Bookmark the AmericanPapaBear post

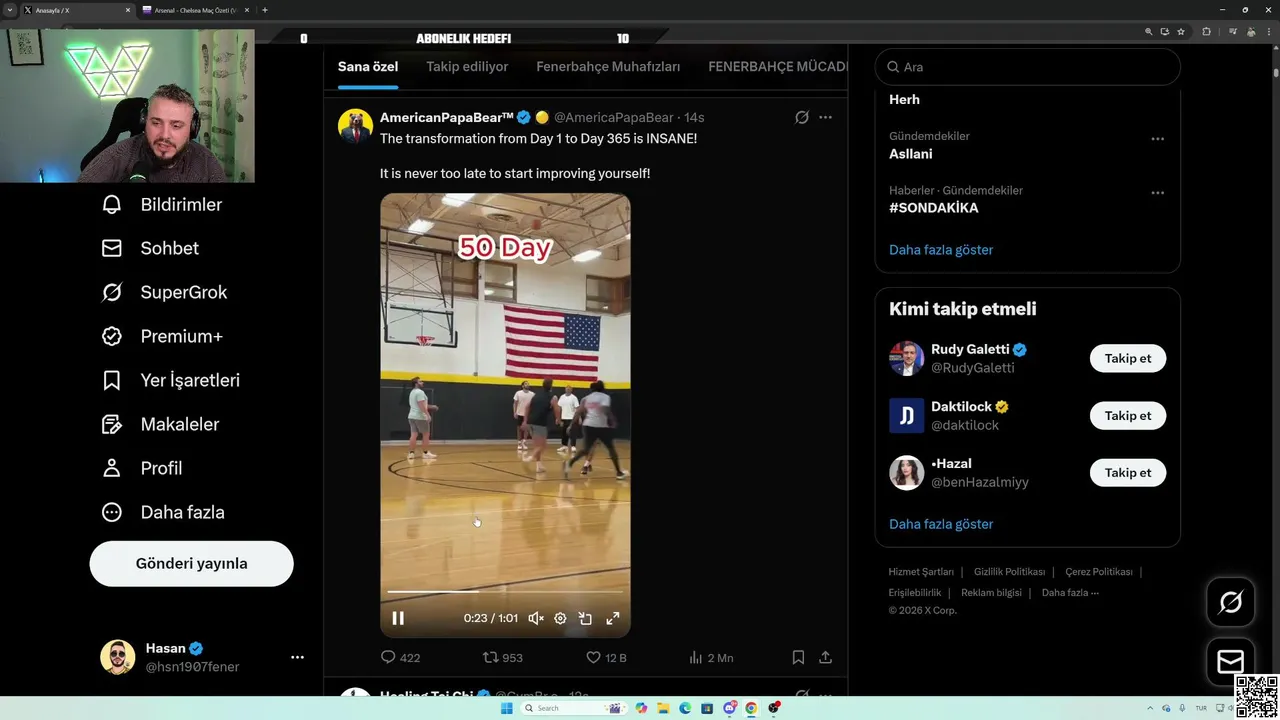(798, 657)
